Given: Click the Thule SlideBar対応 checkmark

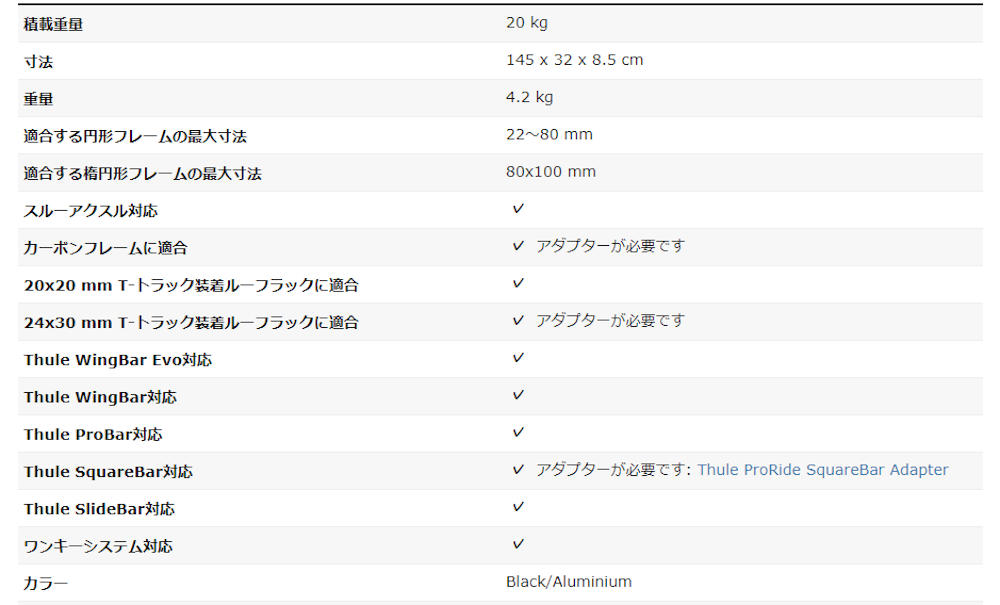Looking at the screenshot, I should [518, 507].
